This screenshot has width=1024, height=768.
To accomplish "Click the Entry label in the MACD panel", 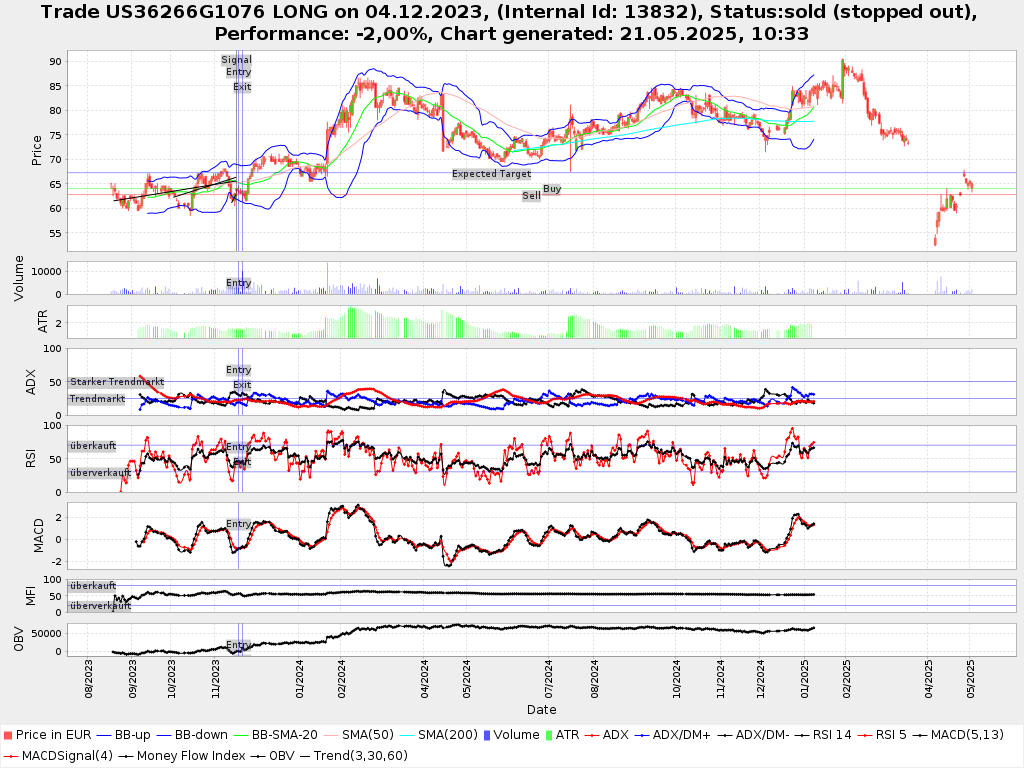I will tap(238, 524).
